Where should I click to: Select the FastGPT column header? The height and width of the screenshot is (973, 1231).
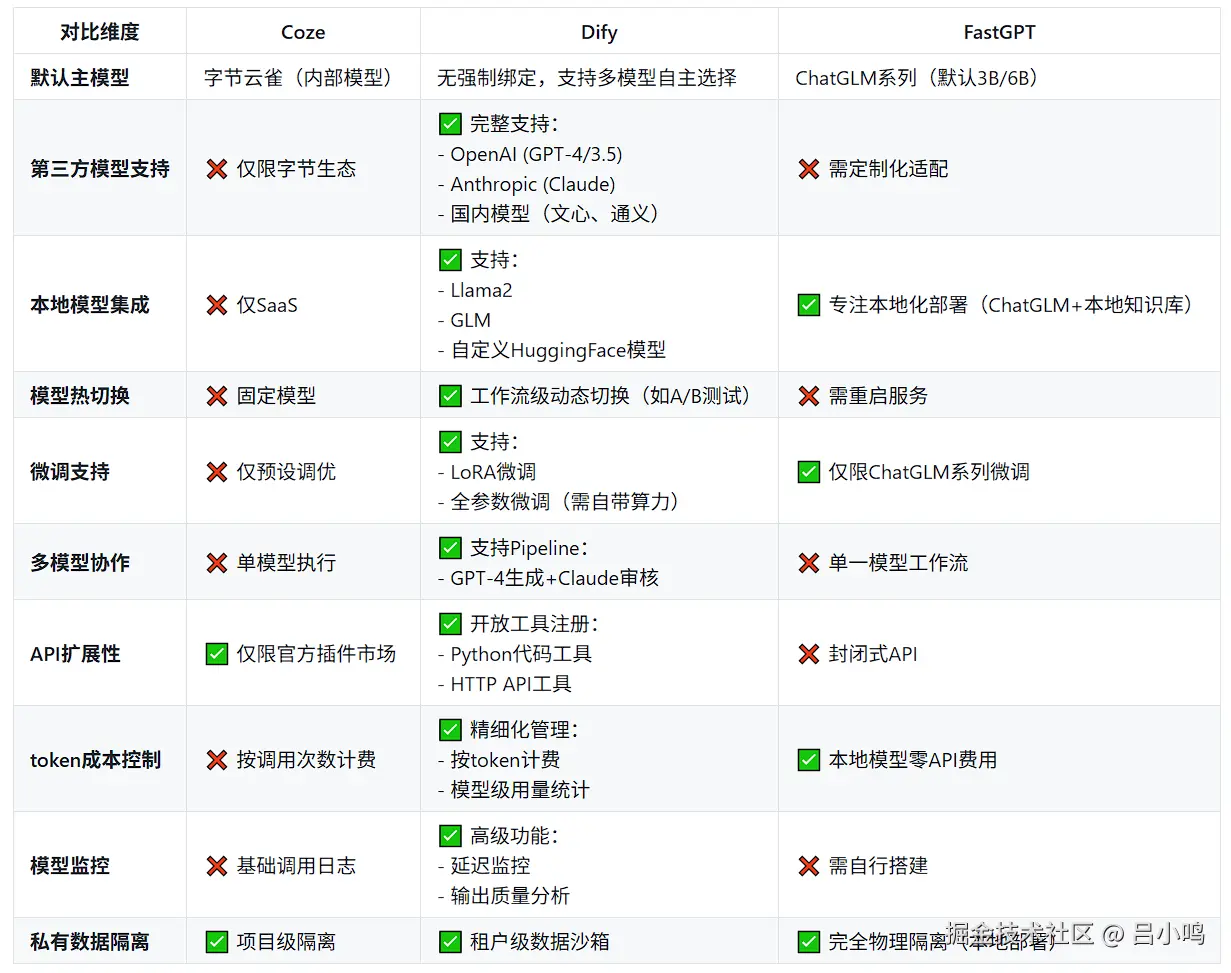999,32
